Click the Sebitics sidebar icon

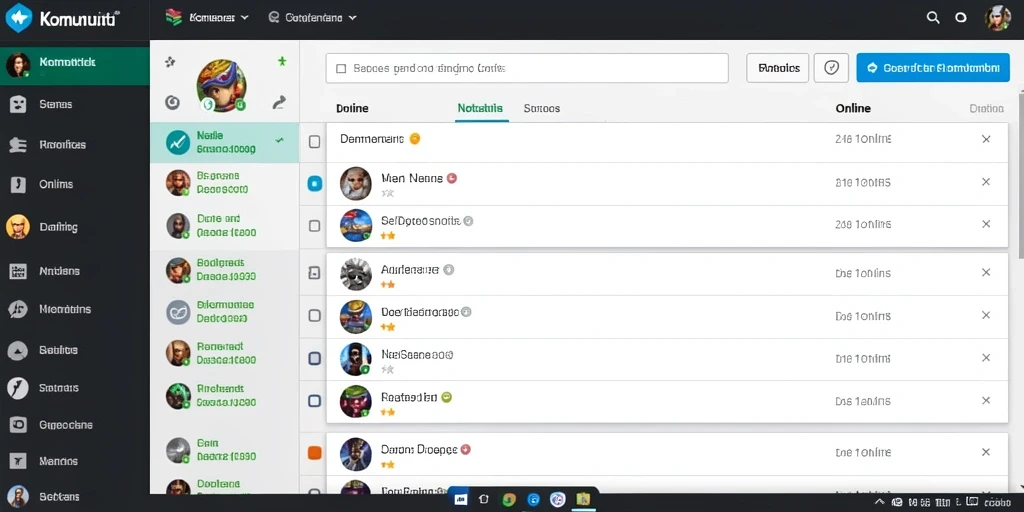tap(18, 351)
